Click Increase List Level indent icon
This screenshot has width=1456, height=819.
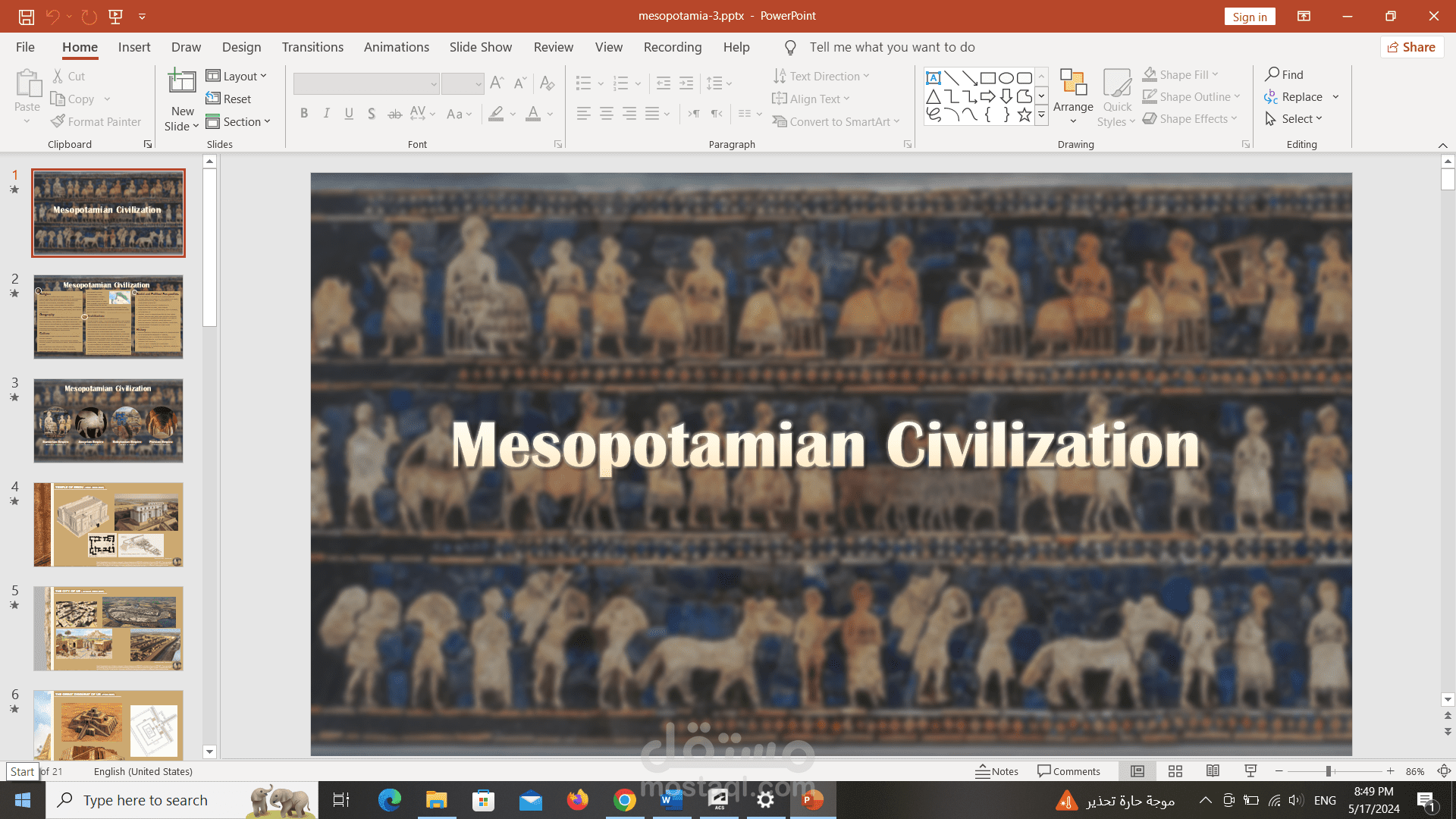(686, 83)
